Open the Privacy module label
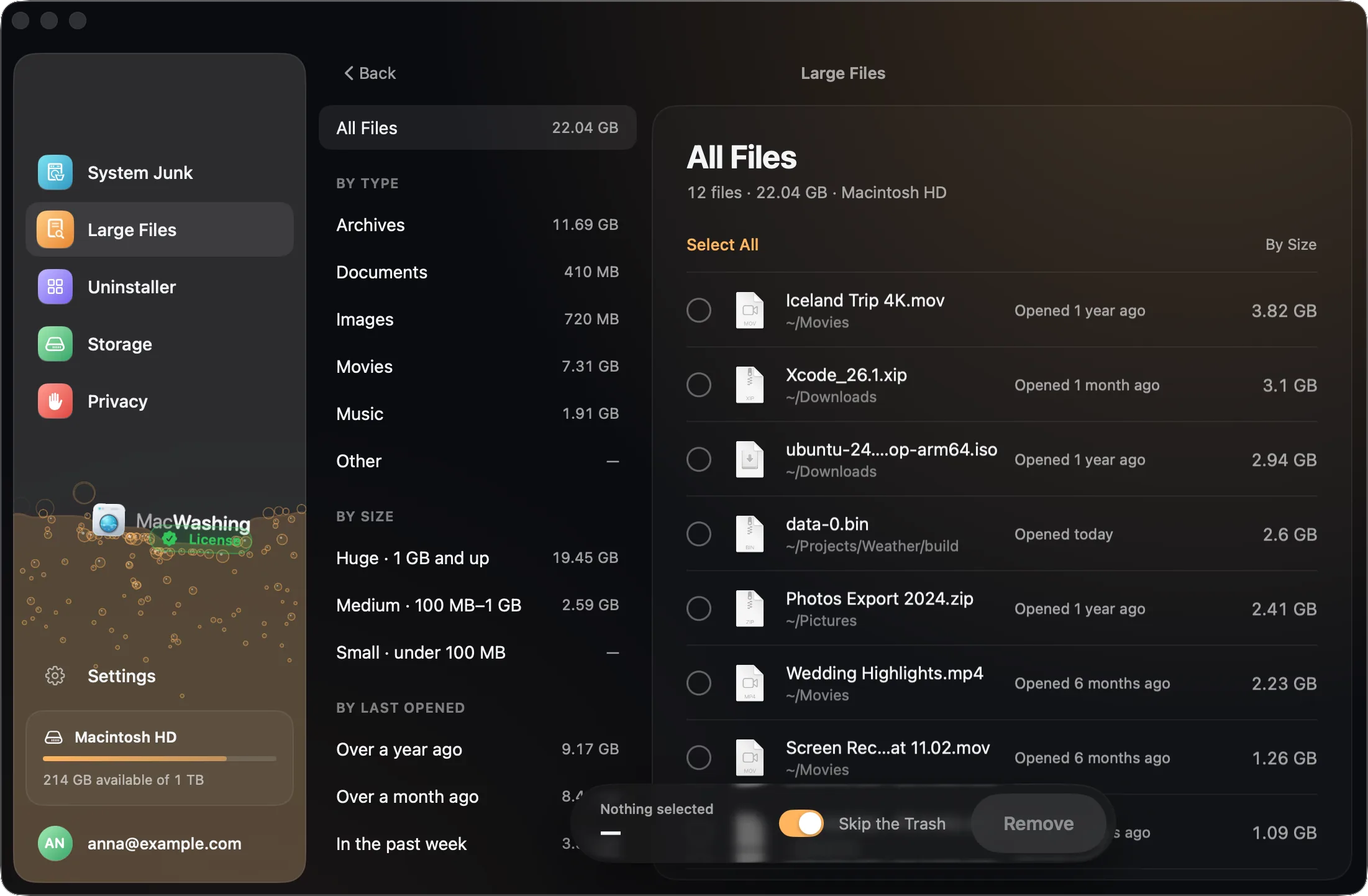The image size is (1368, 896). pyautogui.click(x=118, y=401)
